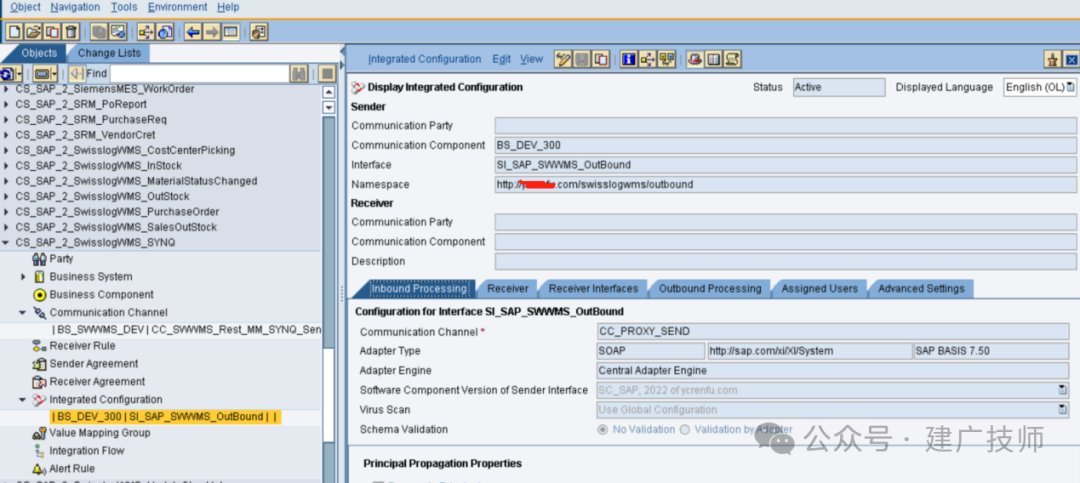This screenshot has height=483, width=1080.
Task: Open the Navigation menu
Action: click(x=75, y=7)
